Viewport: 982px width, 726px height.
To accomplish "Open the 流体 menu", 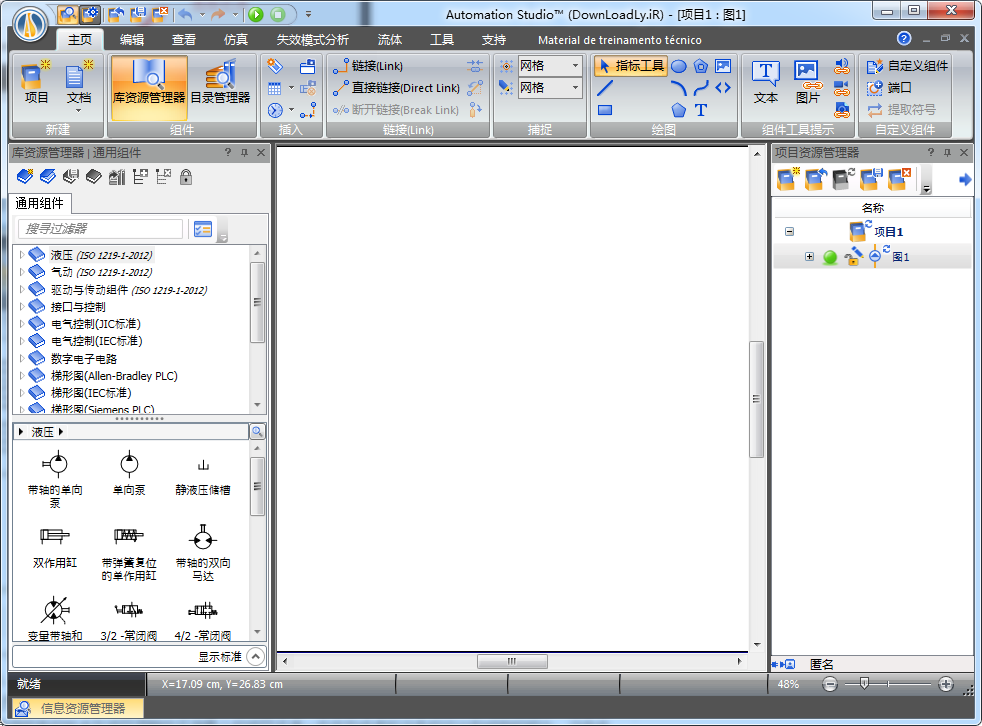I will click(x=389, y=40).
